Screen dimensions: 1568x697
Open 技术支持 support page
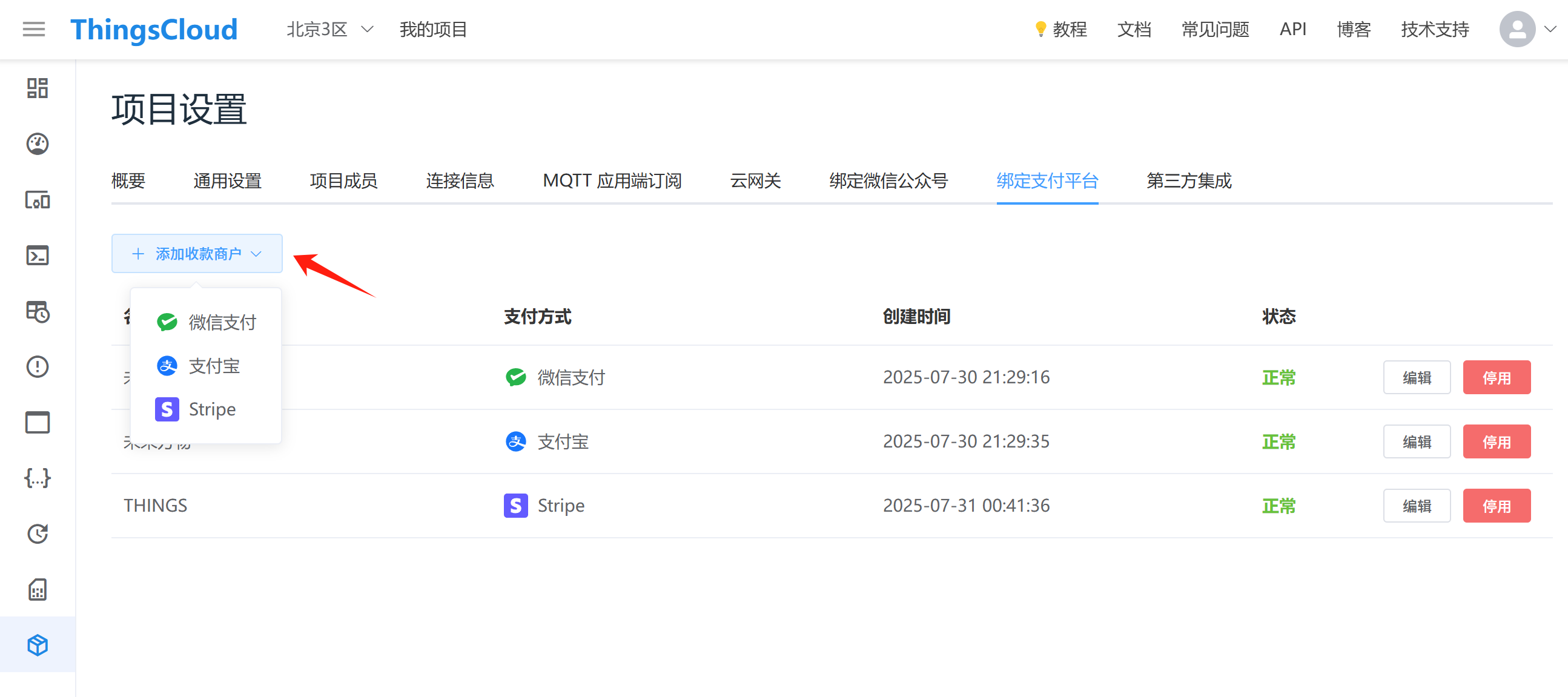(x=1435, y=29)
